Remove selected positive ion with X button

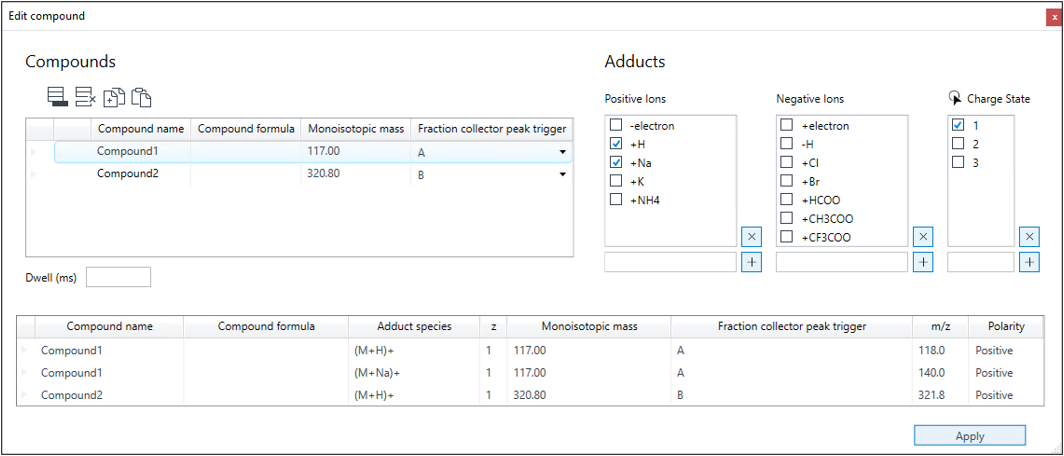pyautogui.click(x=753, y=237)
